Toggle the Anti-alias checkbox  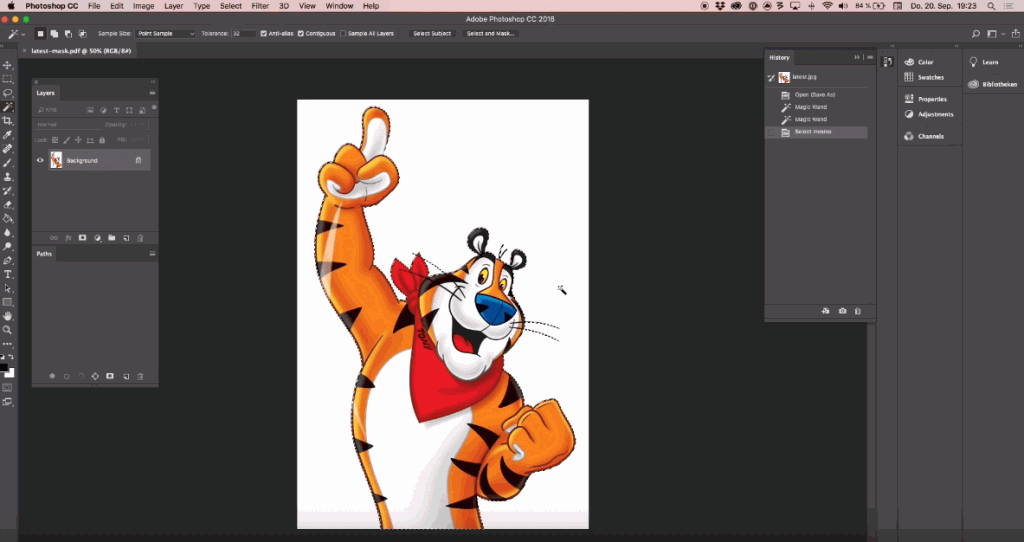point(263,33)
